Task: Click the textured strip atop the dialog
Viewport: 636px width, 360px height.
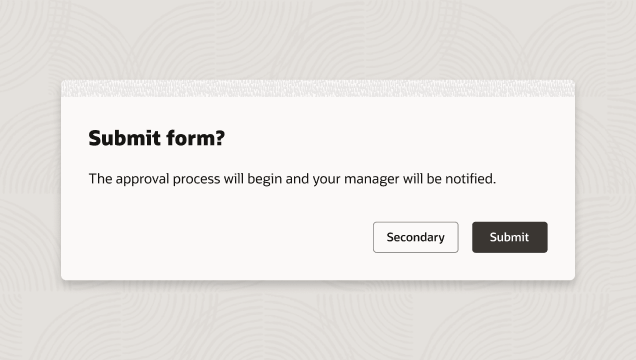Action: click(x=318, y=88)
